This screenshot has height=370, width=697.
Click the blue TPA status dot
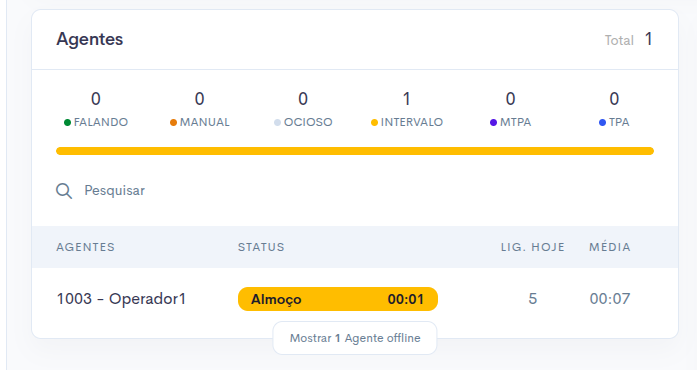602,122
